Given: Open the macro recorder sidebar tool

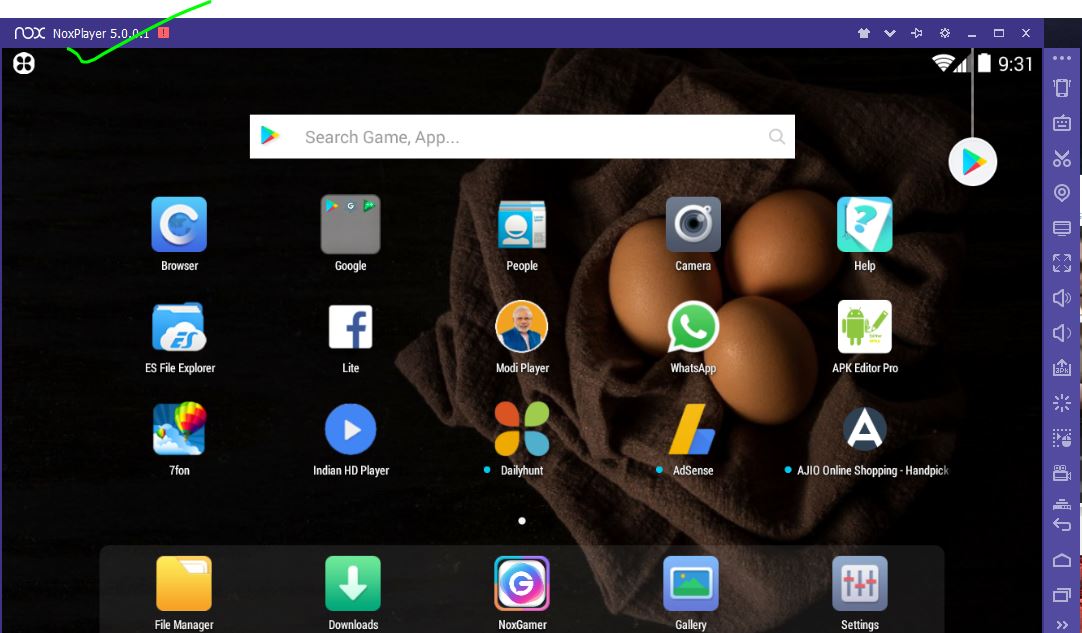Looking at the screenshot, I should [1061, 438].
